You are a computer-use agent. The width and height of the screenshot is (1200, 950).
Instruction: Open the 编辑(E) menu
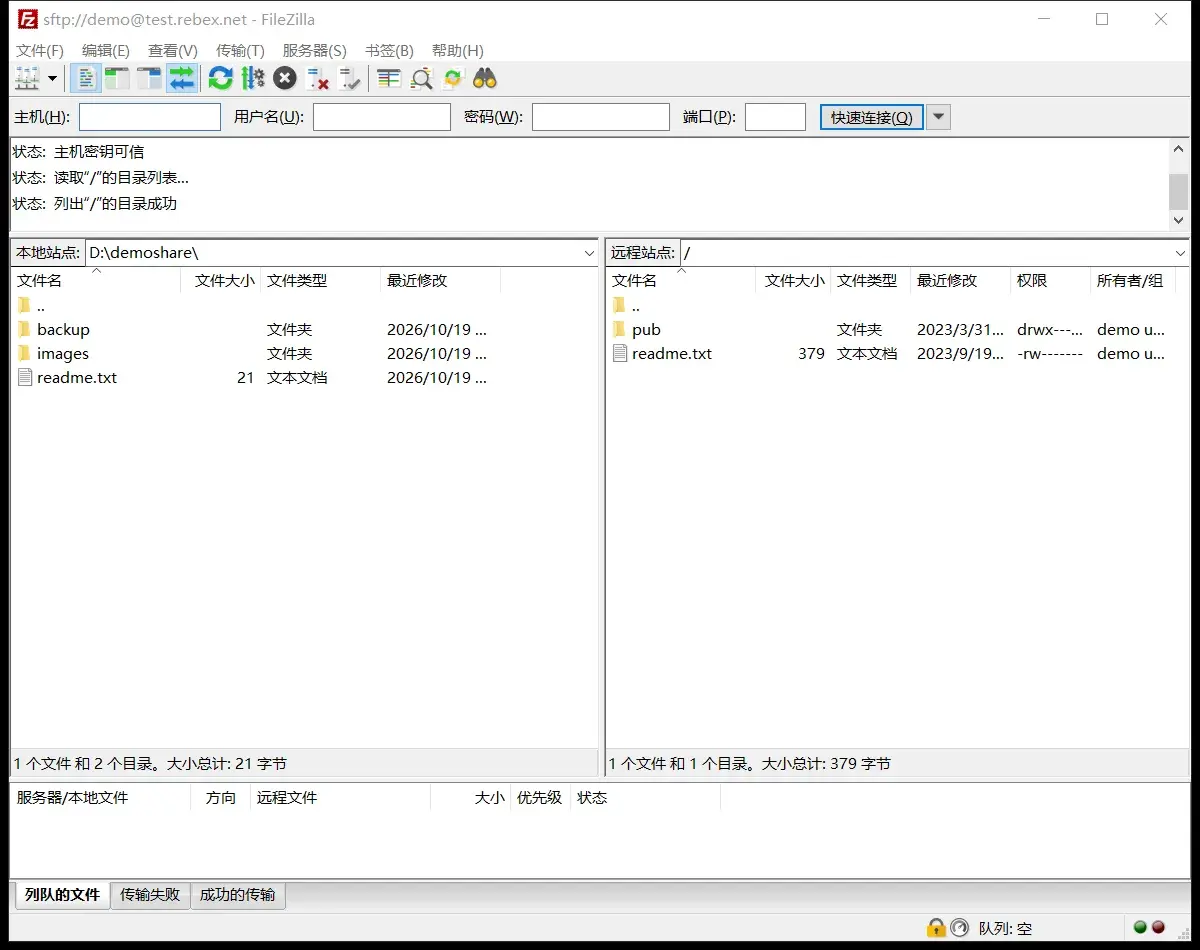[x=106, y=50]
